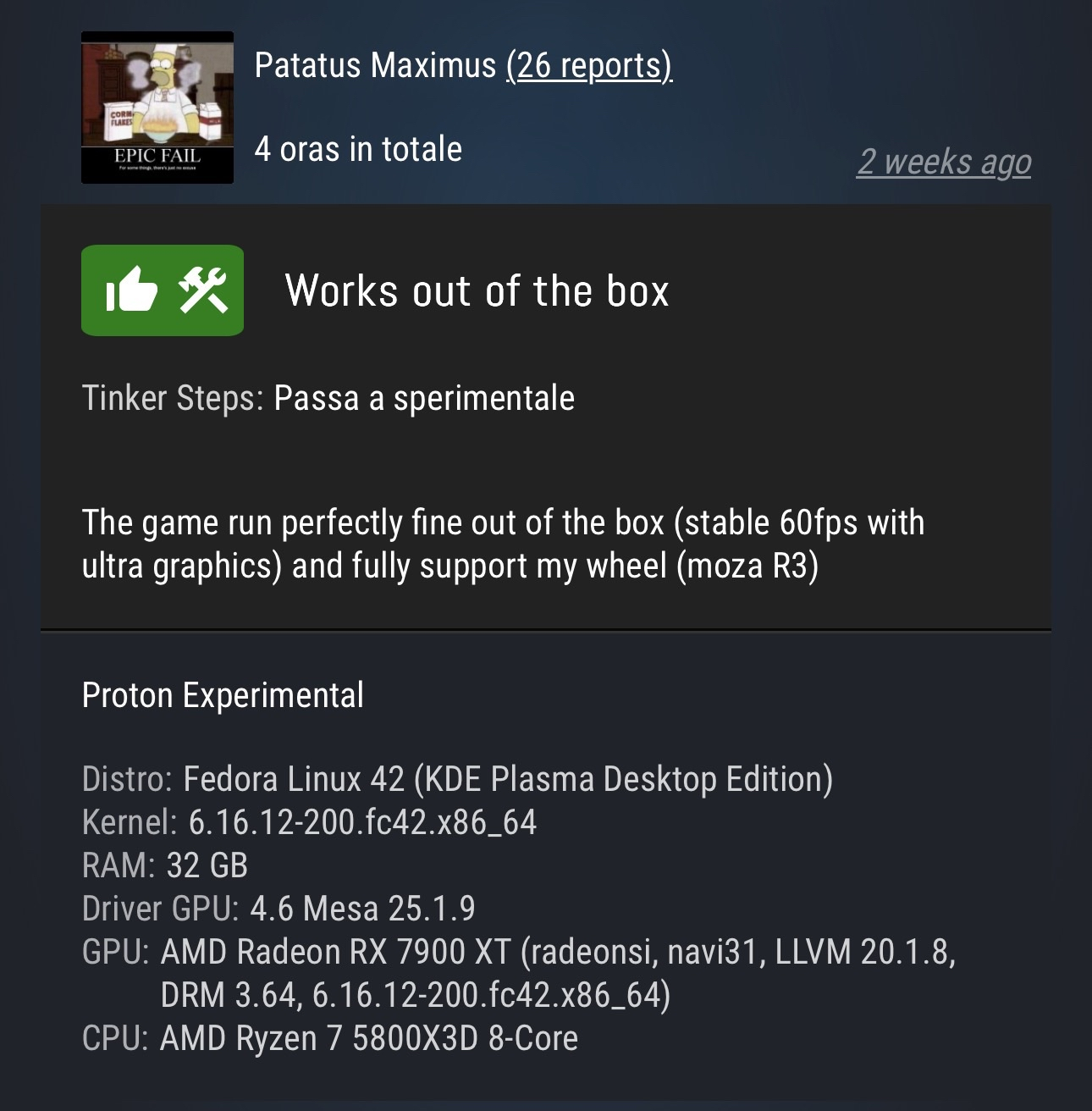Select the '32 GB' RAM value
Viewport: 1092px width, 1111px height.
click(x=207, y=865)
